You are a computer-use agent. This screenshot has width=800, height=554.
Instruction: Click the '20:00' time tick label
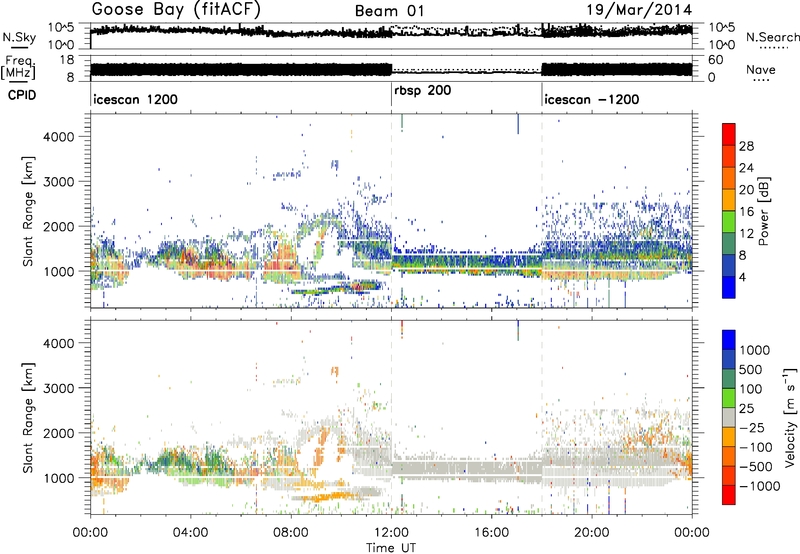591,533
